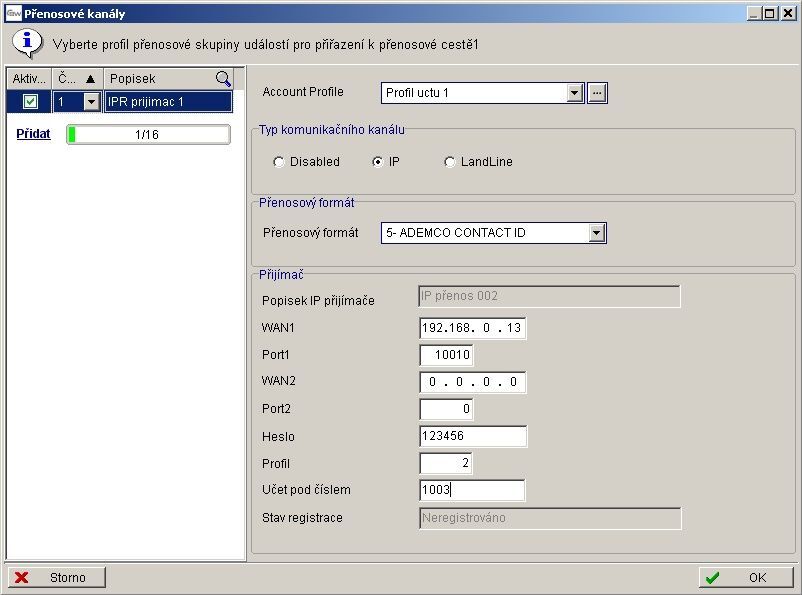Click the search magnifier icon in list header
This screenshot has height=595, width=802.
[x=224, y=78]
